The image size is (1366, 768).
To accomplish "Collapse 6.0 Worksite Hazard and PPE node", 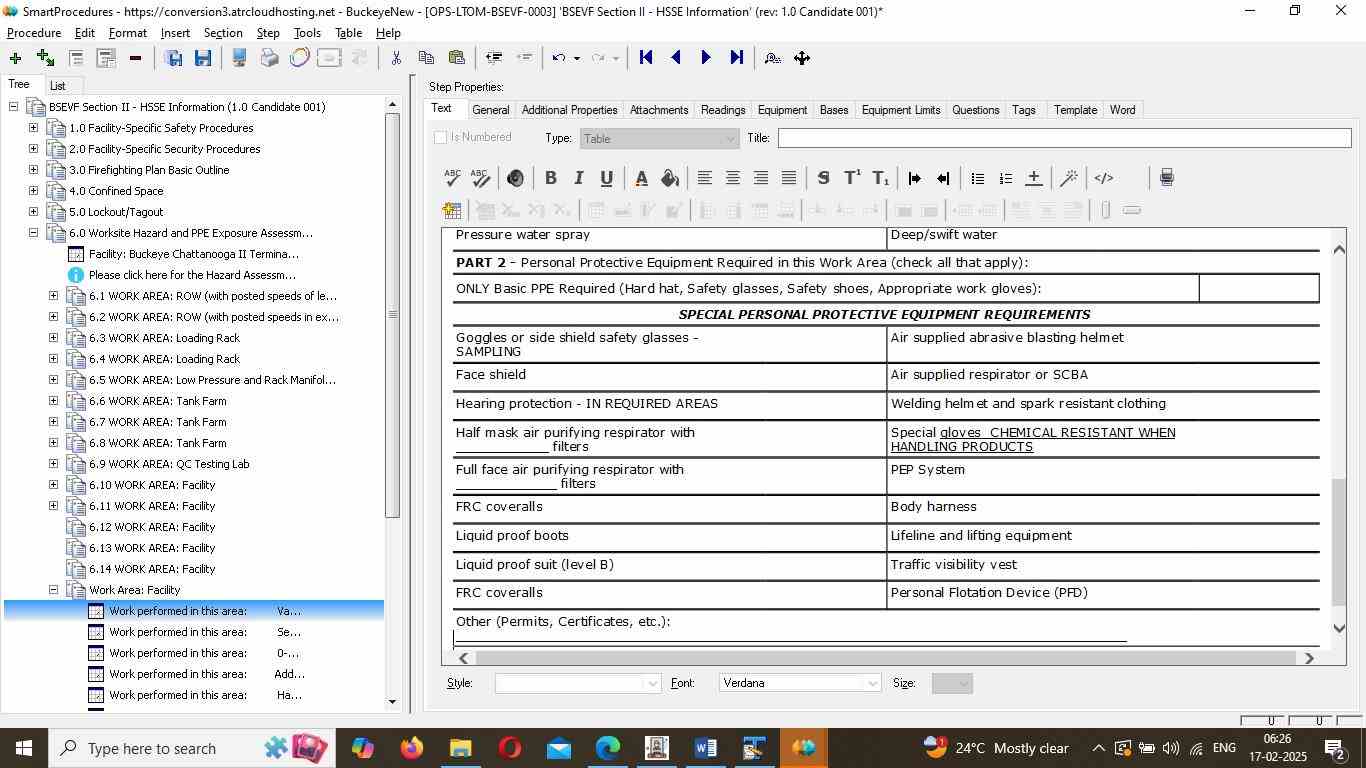I will tap(33, 233).
